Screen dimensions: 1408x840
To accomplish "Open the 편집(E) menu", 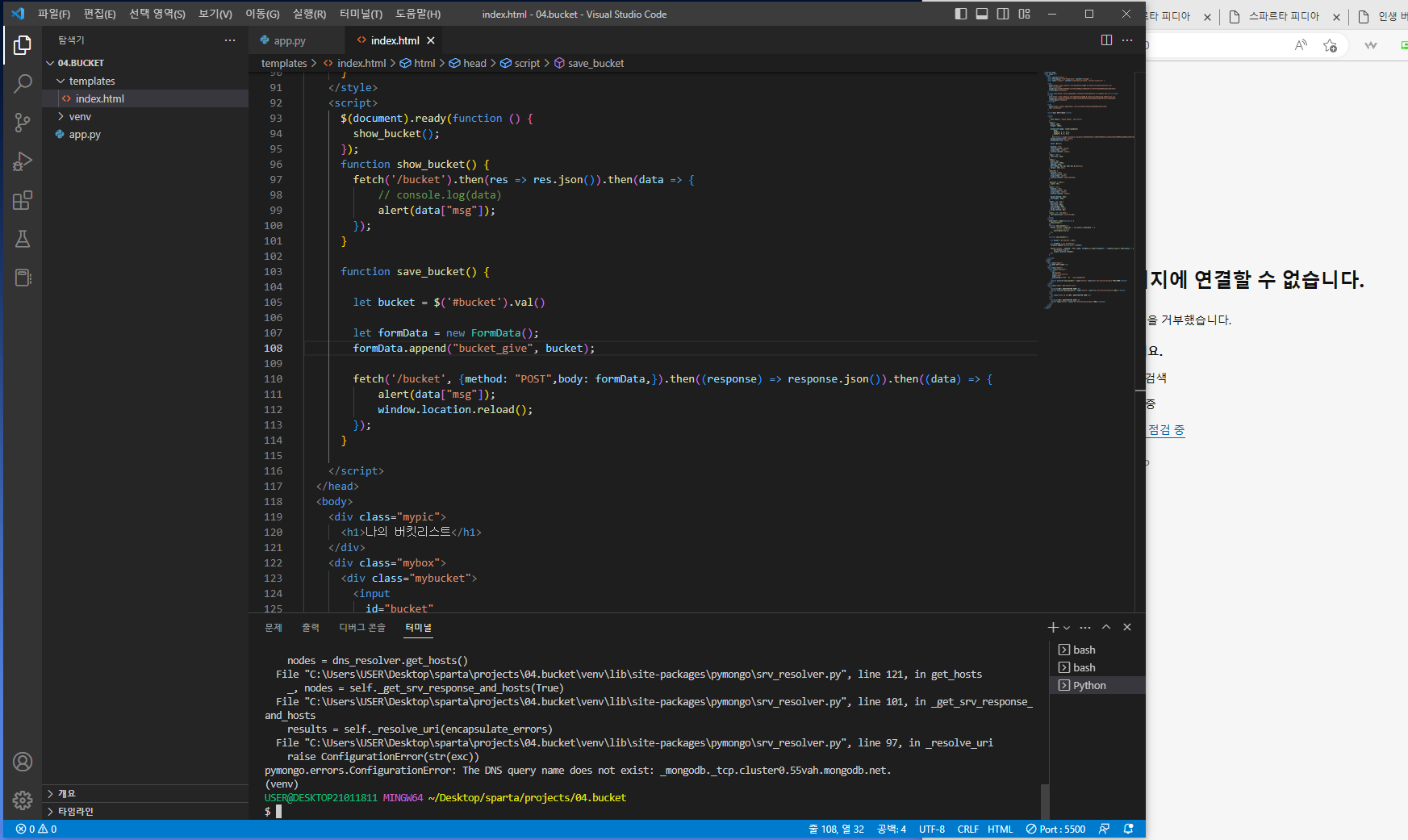I will (99, 14).
